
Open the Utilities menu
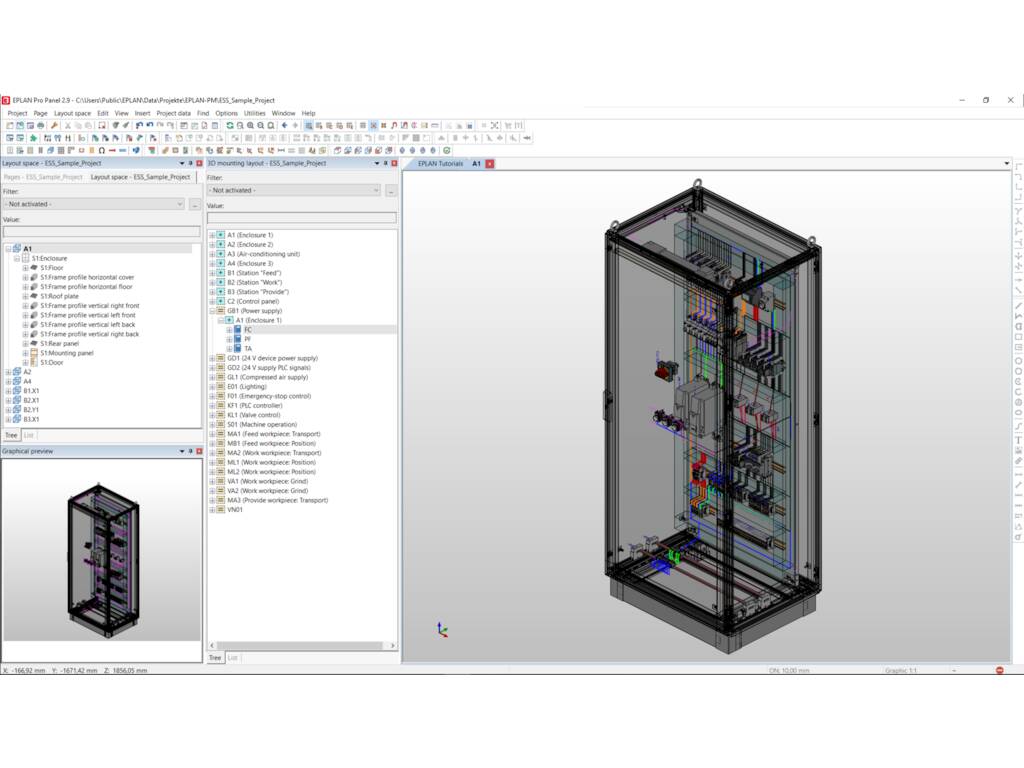tap(255, 113)
